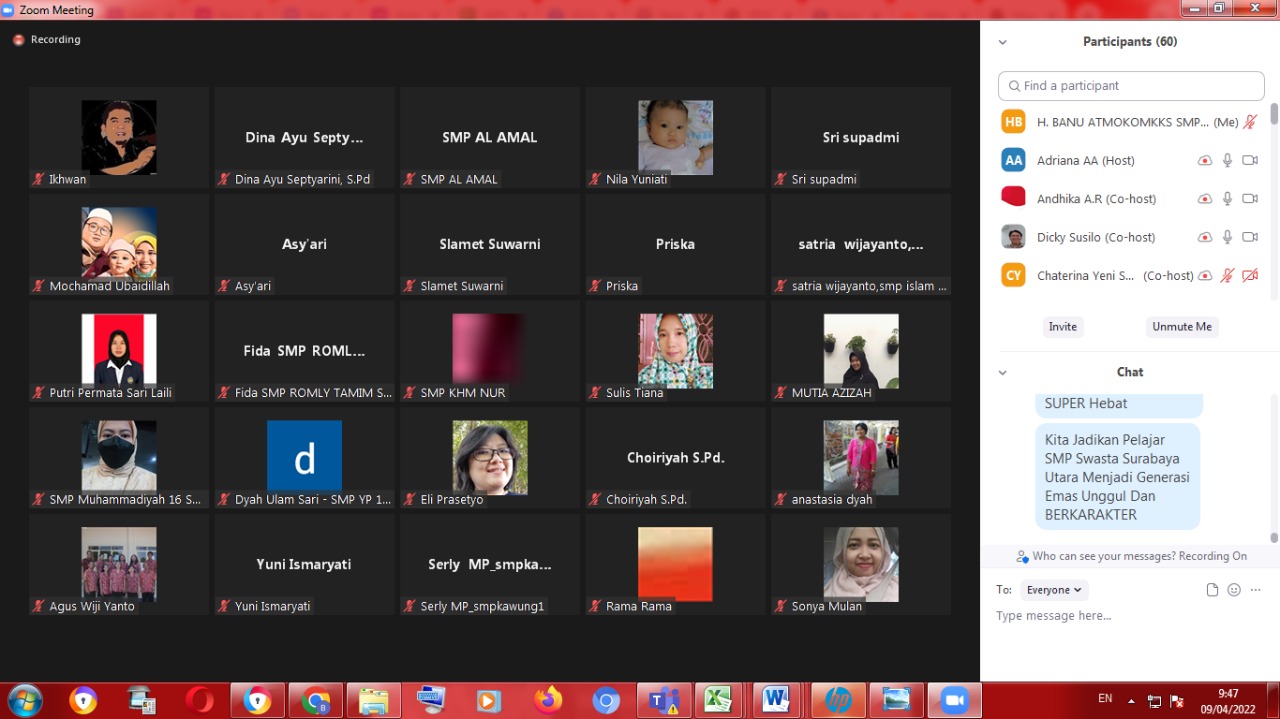Click the file attachment icon in chat
The height and width of the screenshot is (719, 1280).
[x=1212, y=590]
